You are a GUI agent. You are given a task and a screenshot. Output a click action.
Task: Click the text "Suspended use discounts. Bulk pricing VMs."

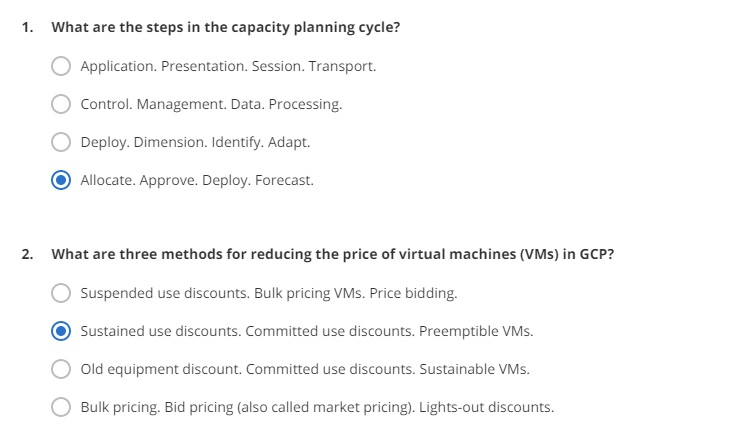coord(269,293)
